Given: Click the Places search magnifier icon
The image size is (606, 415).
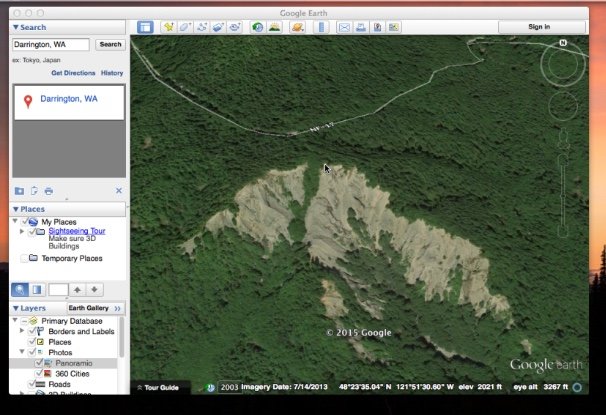Looking at the screenshot, I should (x=20, y=289).
